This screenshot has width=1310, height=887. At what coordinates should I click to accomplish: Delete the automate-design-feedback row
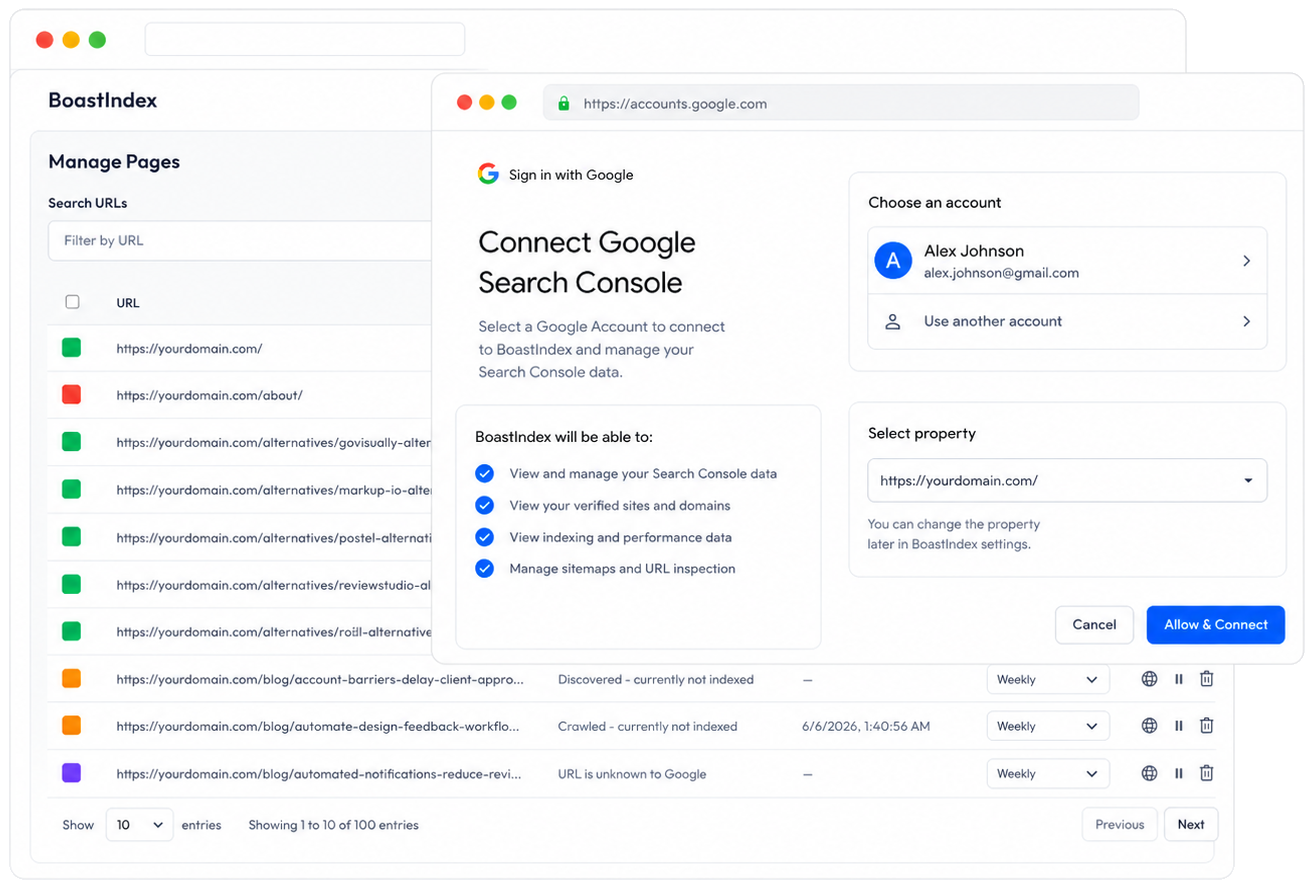[1207, 726]
